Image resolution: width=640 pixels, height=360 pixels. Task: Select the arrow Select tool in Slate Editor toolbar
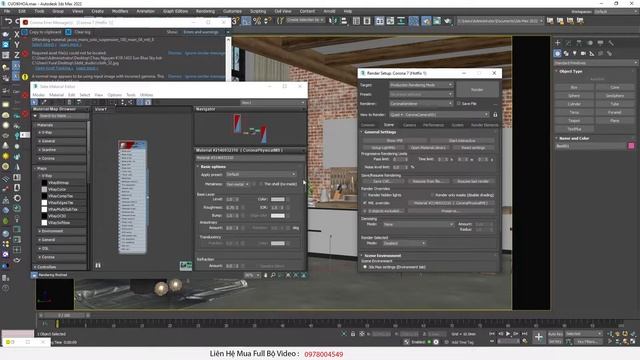point(35,102)
